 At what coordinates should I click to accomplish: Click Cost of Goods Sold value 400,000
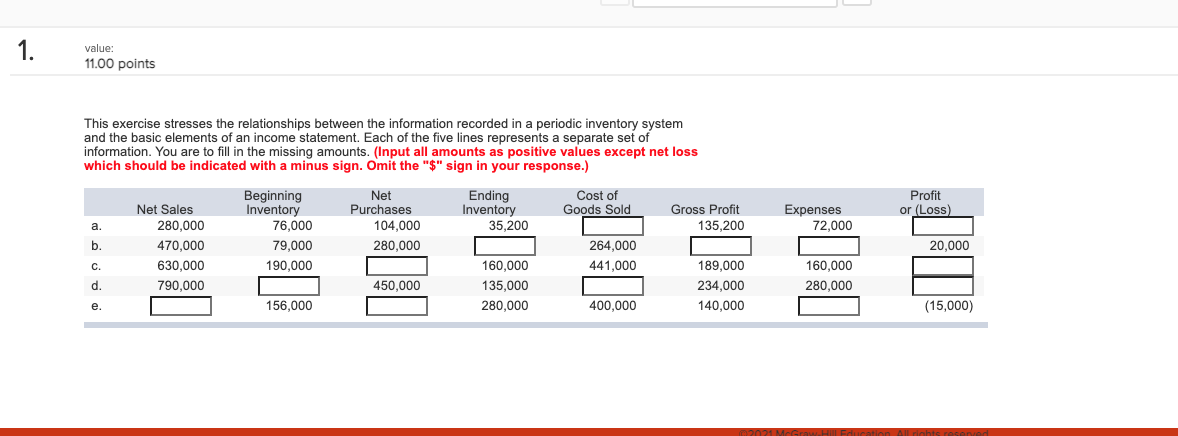tap(613, 306)
